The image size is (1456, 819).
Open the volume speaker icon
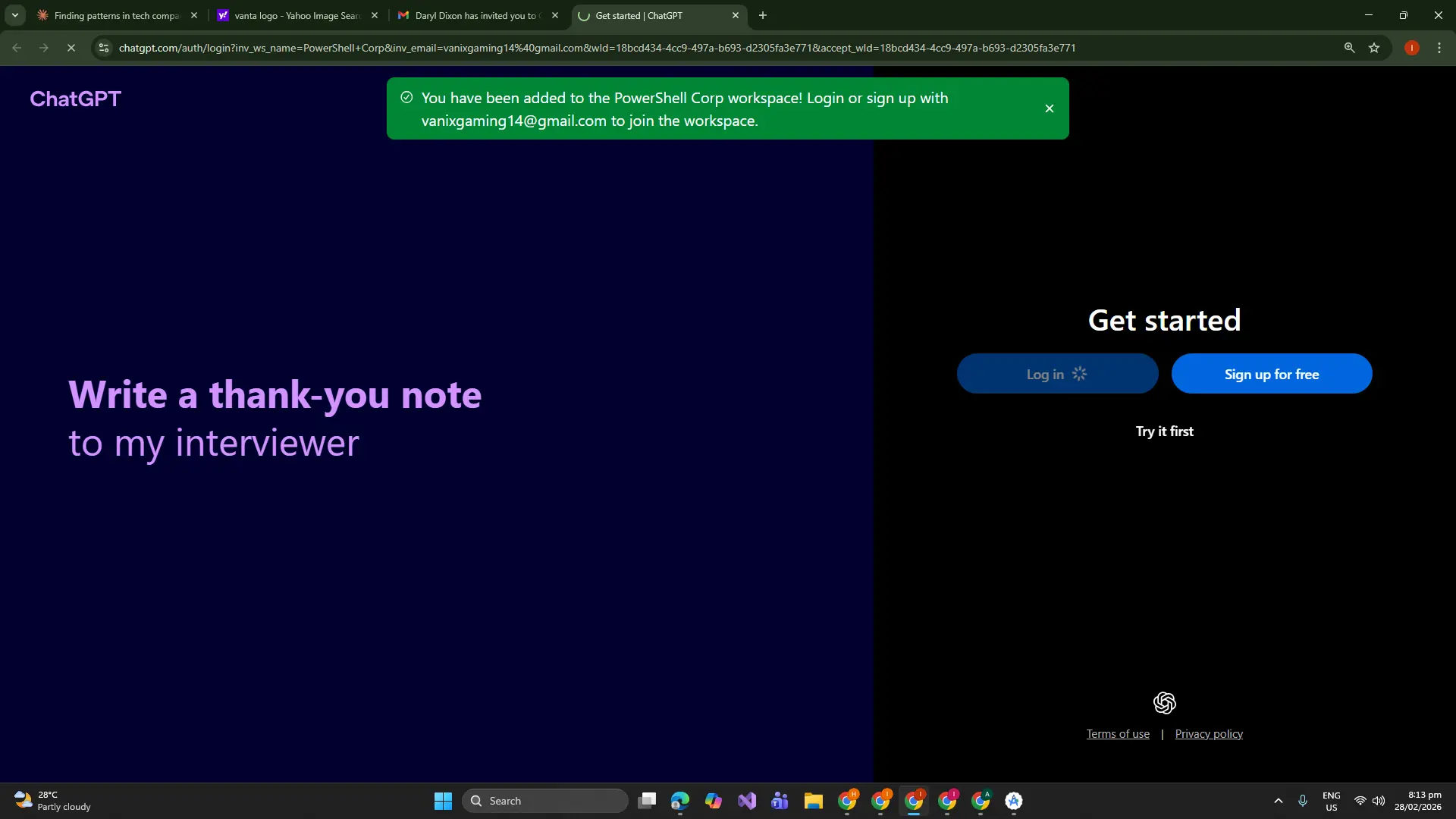point(1379,801)
